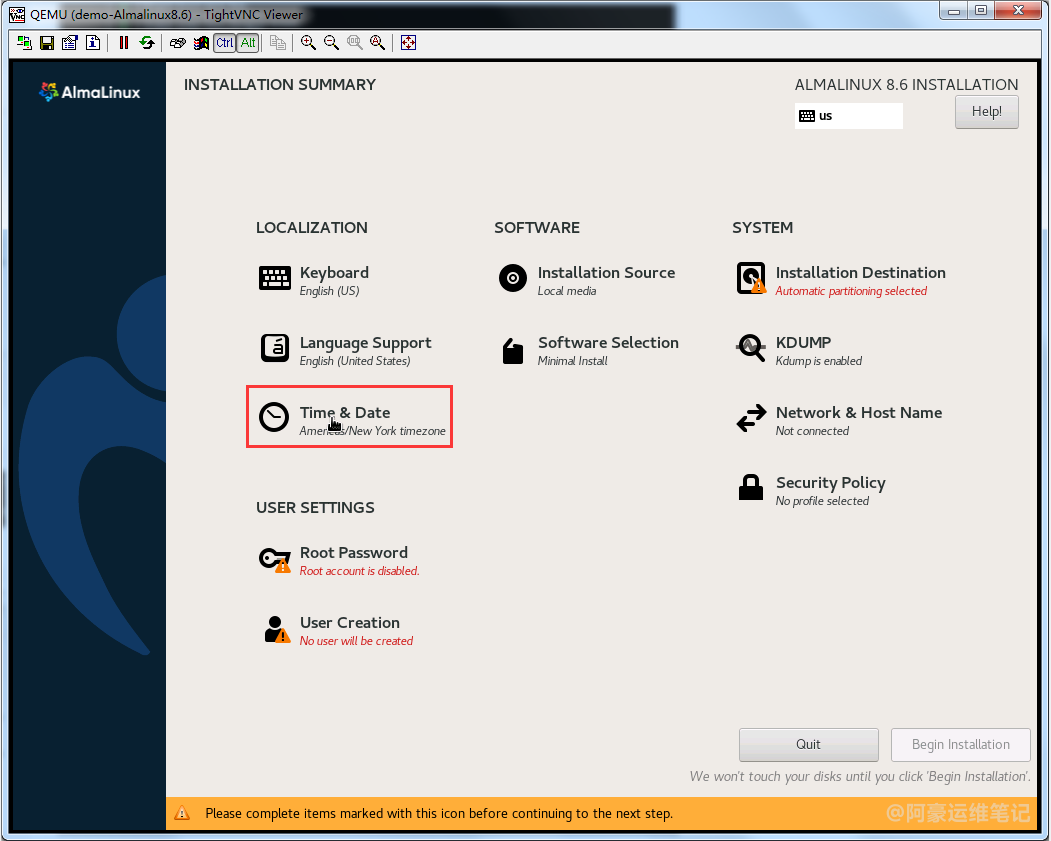Open the Security Policy lock icon

[751, 487]
